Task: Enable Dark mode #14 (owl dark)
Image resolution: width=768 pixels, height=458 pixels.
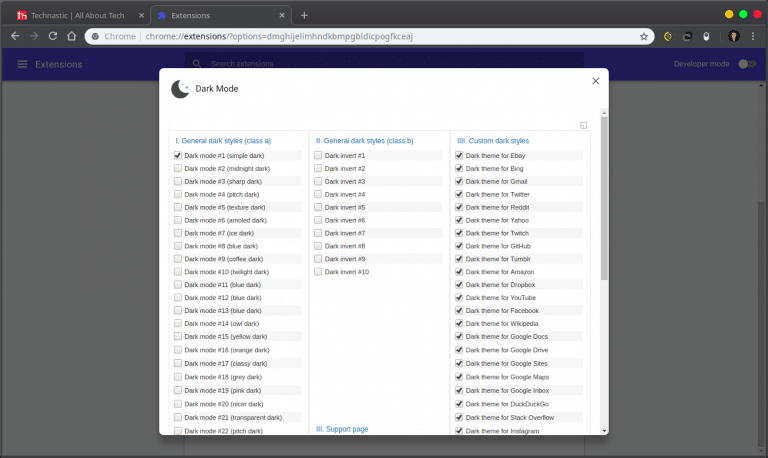Action: [178, 323]
